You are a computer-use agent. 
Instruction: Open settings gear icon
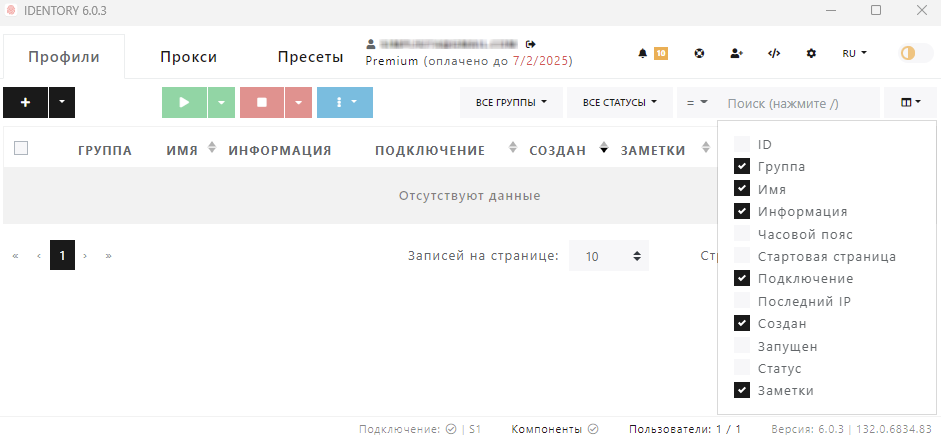[x=811, y=53]
